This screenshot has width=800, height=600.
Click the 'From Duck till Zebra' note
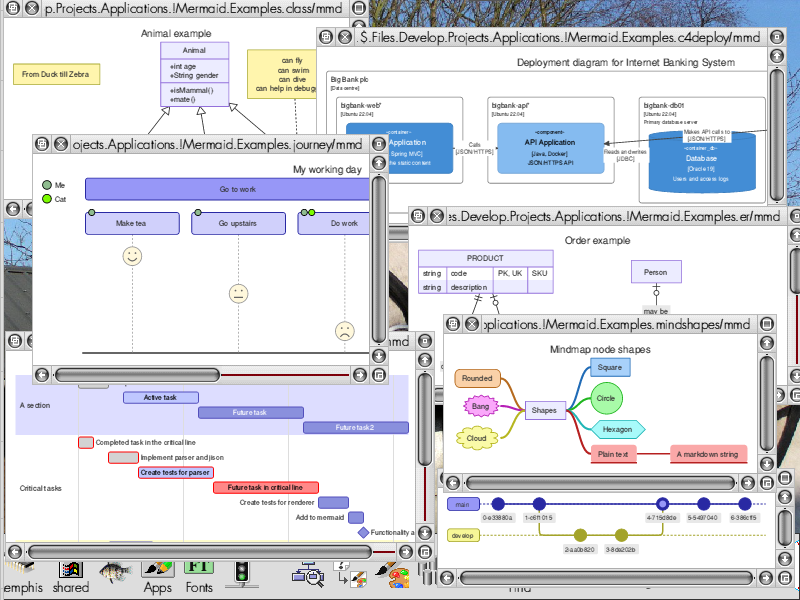[56, 74]
